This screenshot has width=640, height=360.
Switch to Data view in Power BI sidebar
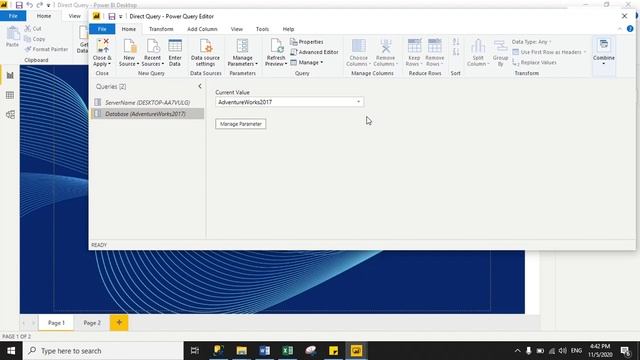pos(10,95)
